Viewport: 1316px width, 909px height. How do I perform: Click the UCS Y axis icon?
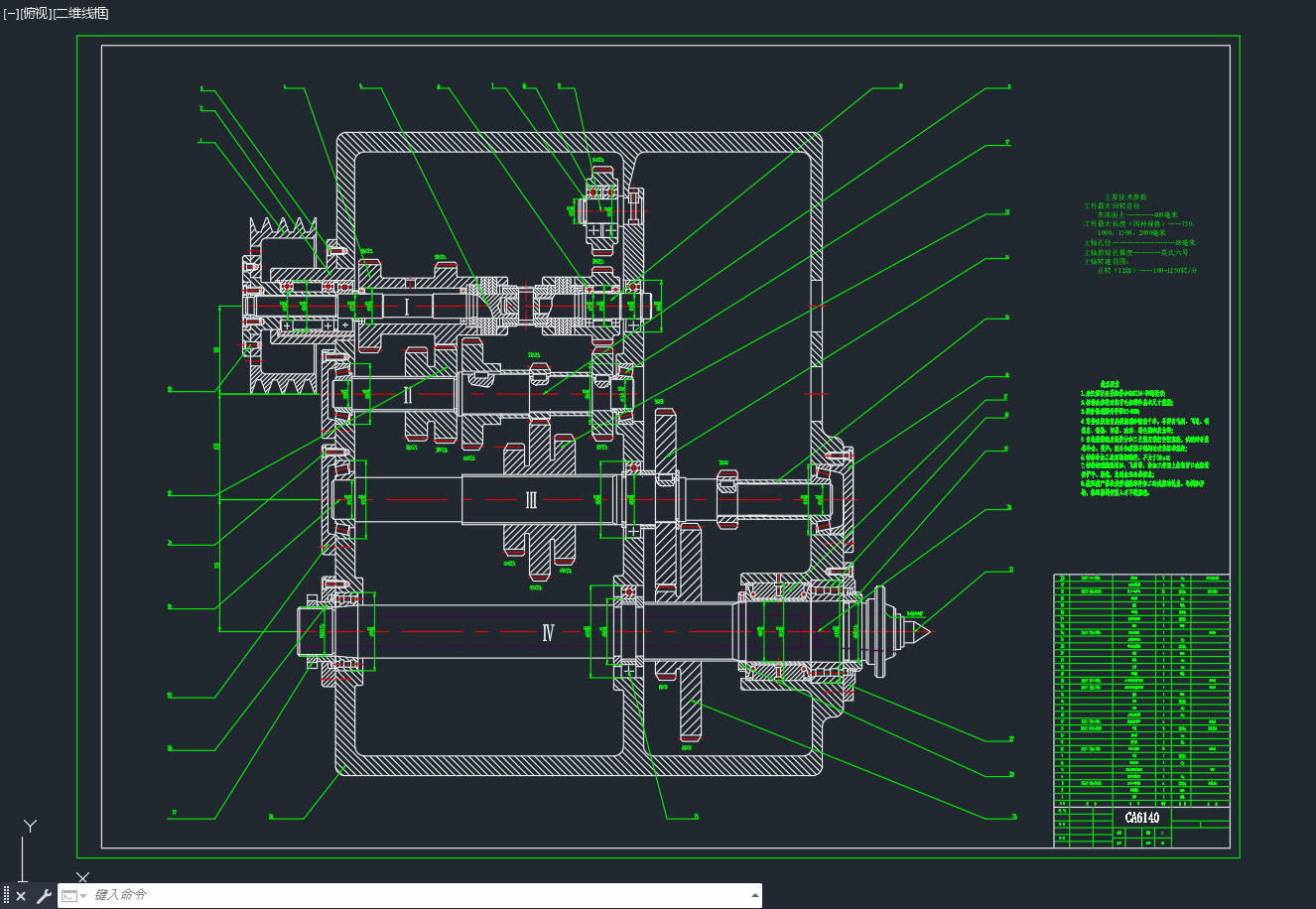tap(31, 826)
